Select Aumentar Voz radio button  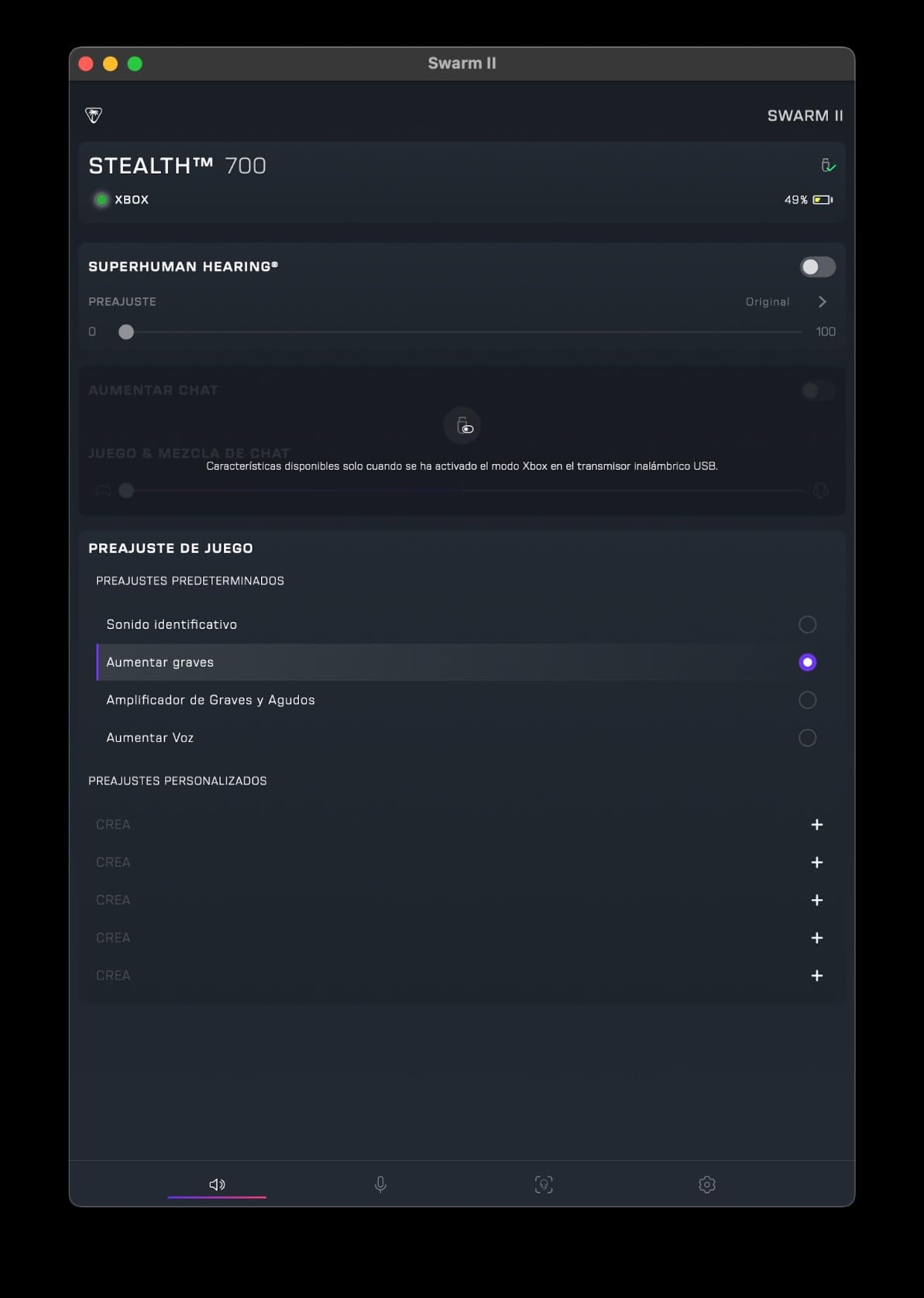[807, 738]
